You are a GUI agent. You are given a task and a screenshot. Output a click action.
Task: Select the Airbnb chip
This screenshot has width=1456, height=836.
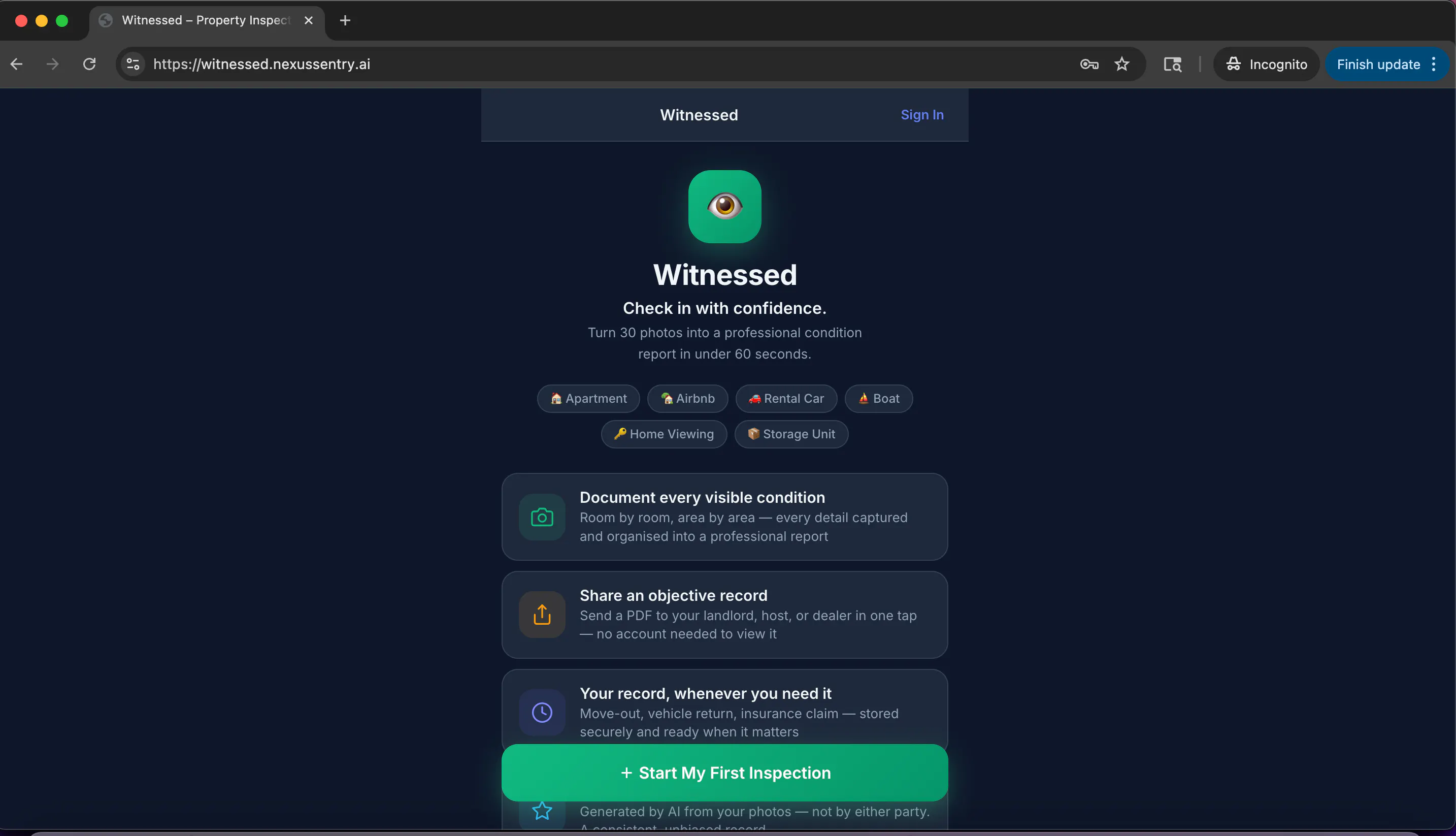point(687,399)
